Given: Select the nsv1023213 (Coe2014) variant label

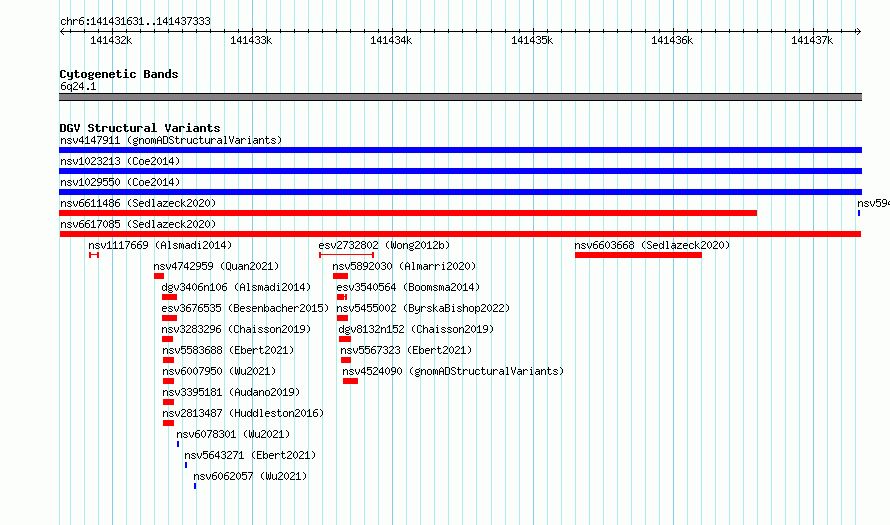Looking at the screenshot, I should (x=120, y=161).
